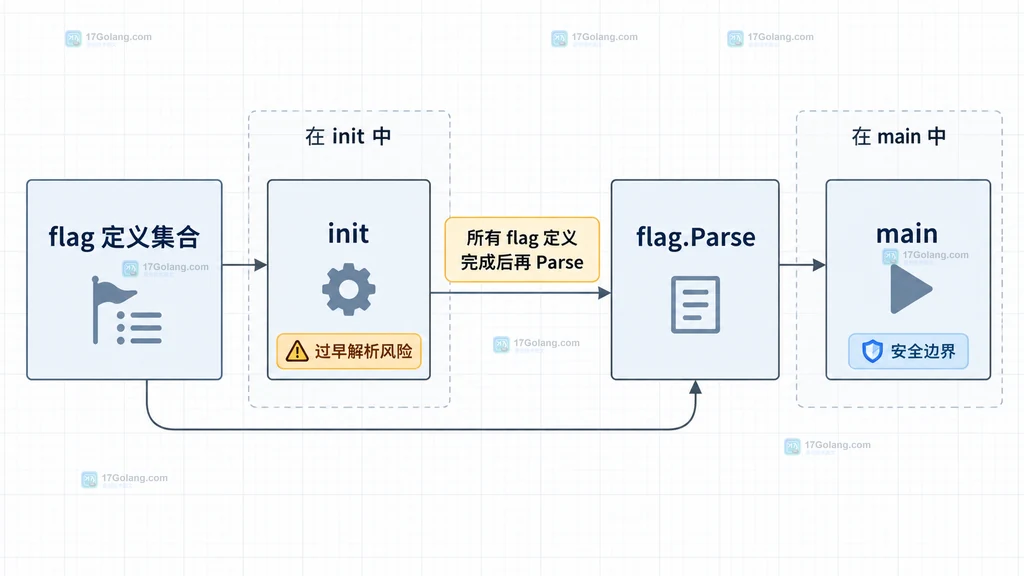Click the 'flag 定义集合' title text
Image resolution: width=1024 pixels, height=576 pixels.
tap(124, 236)
